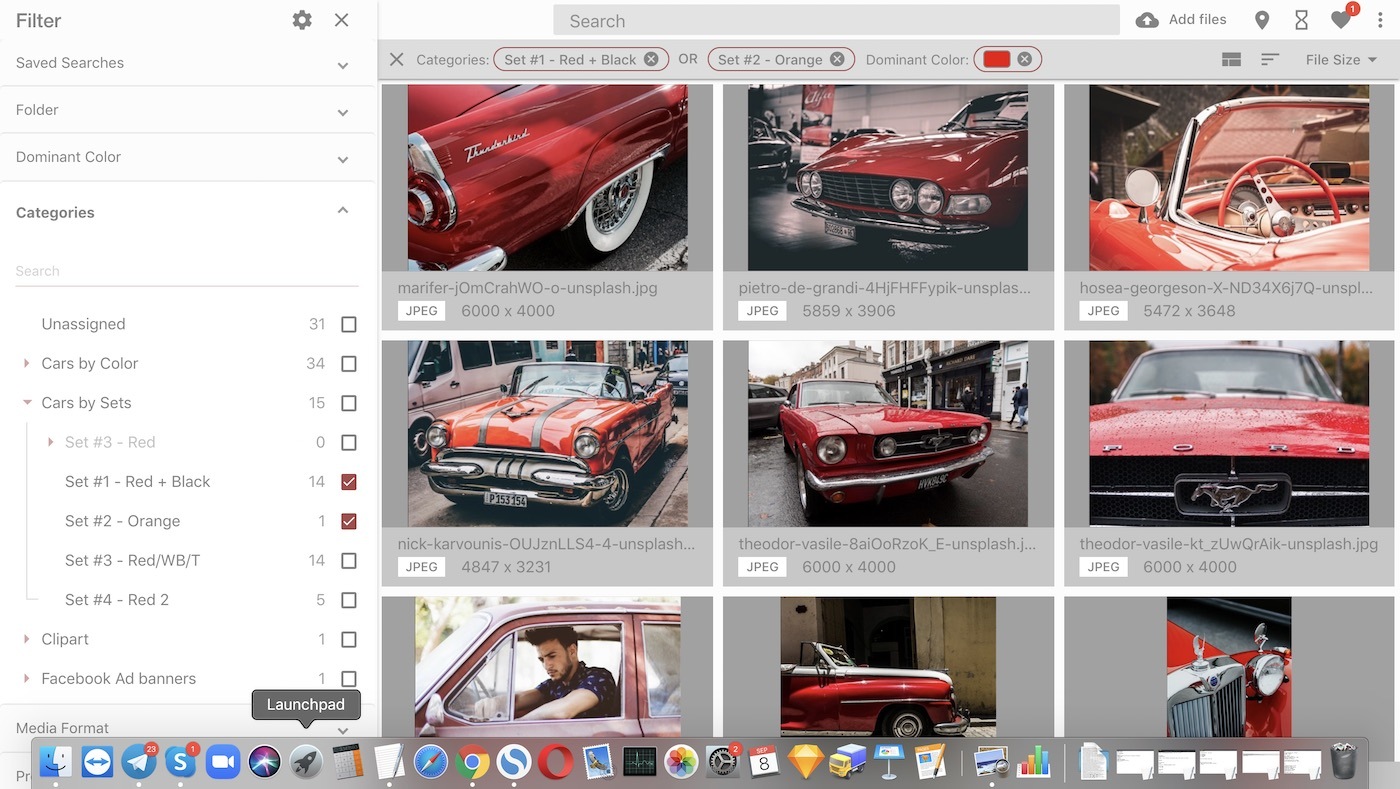The width and height of the screenshot is (1400, 789).
Task: Open filter settings gear icon
Action: click(302, 20)
